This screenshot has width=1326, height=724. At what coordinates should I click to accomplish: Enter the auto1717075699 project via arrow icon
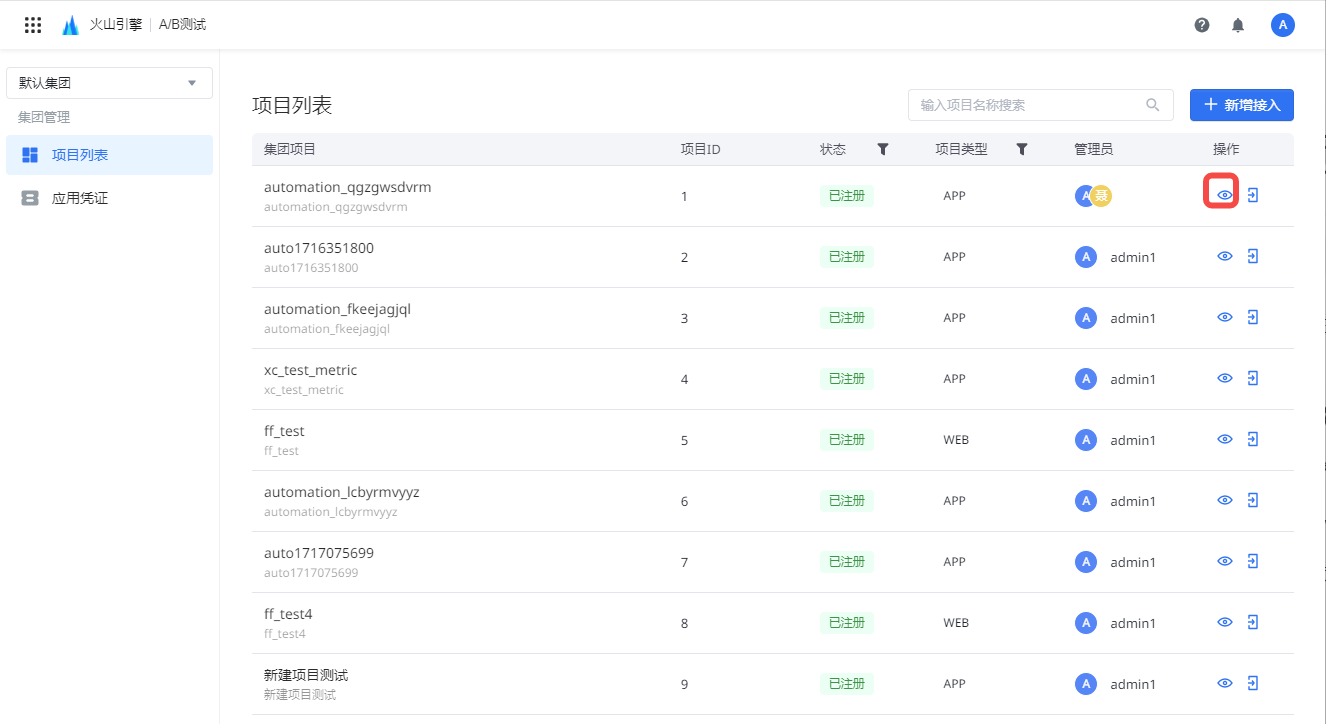[1253, 561]
